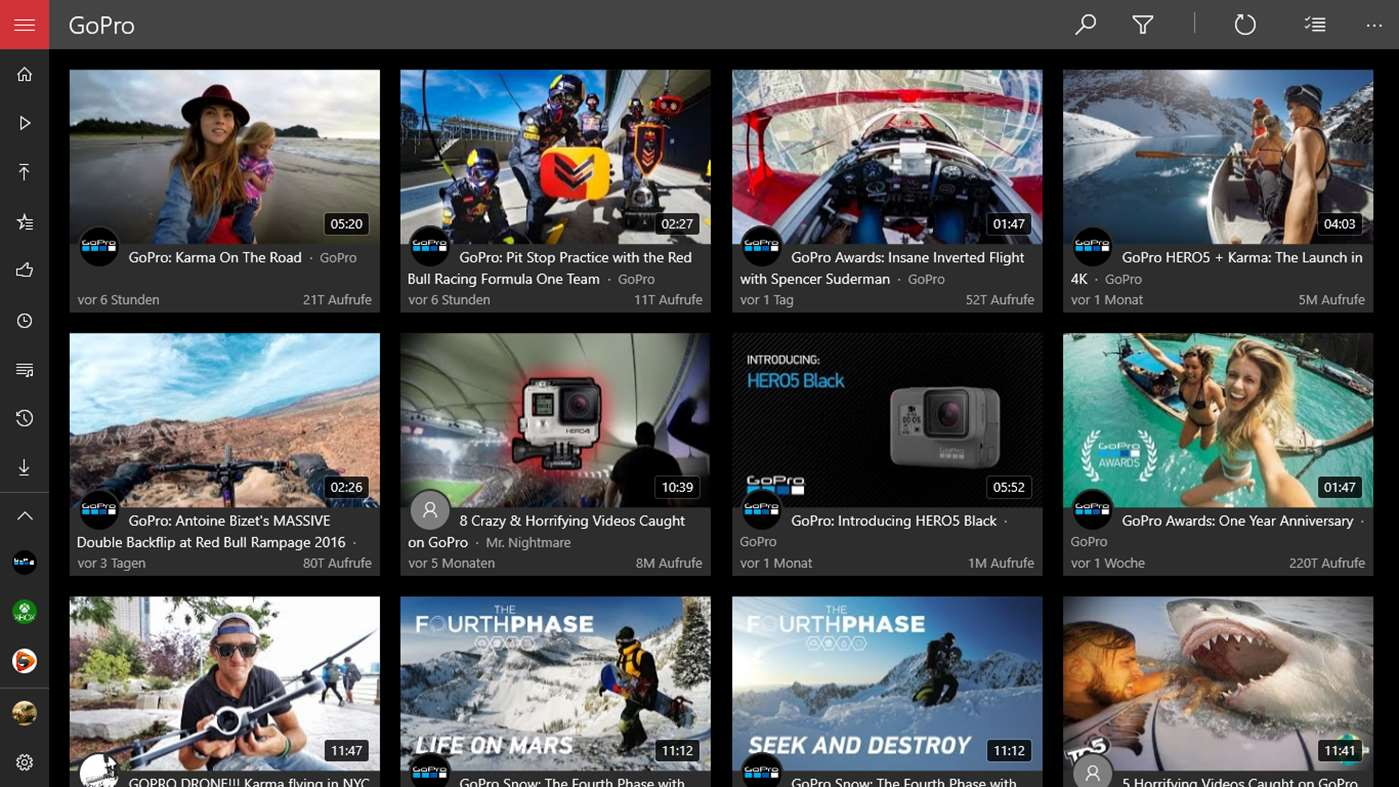
Task: Open Mr. Nightmare channel link
Action: coord(528,543)
